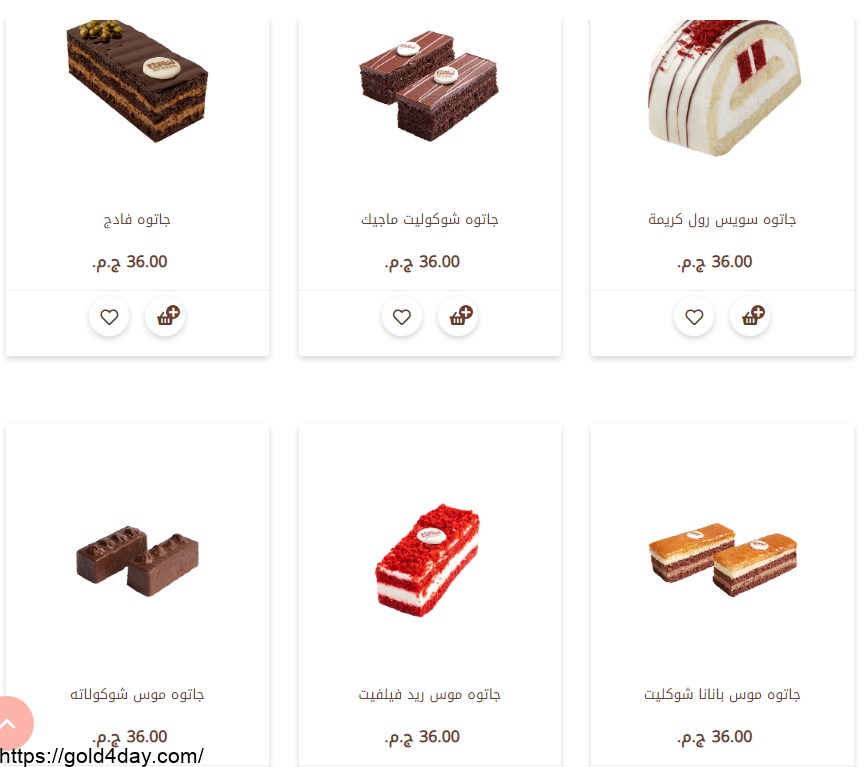This screenshot has height=767, width=866.
Task: Favorite جاتوه فادج with the heart icon
Action: pyautogui.click(x=109, y=316)
